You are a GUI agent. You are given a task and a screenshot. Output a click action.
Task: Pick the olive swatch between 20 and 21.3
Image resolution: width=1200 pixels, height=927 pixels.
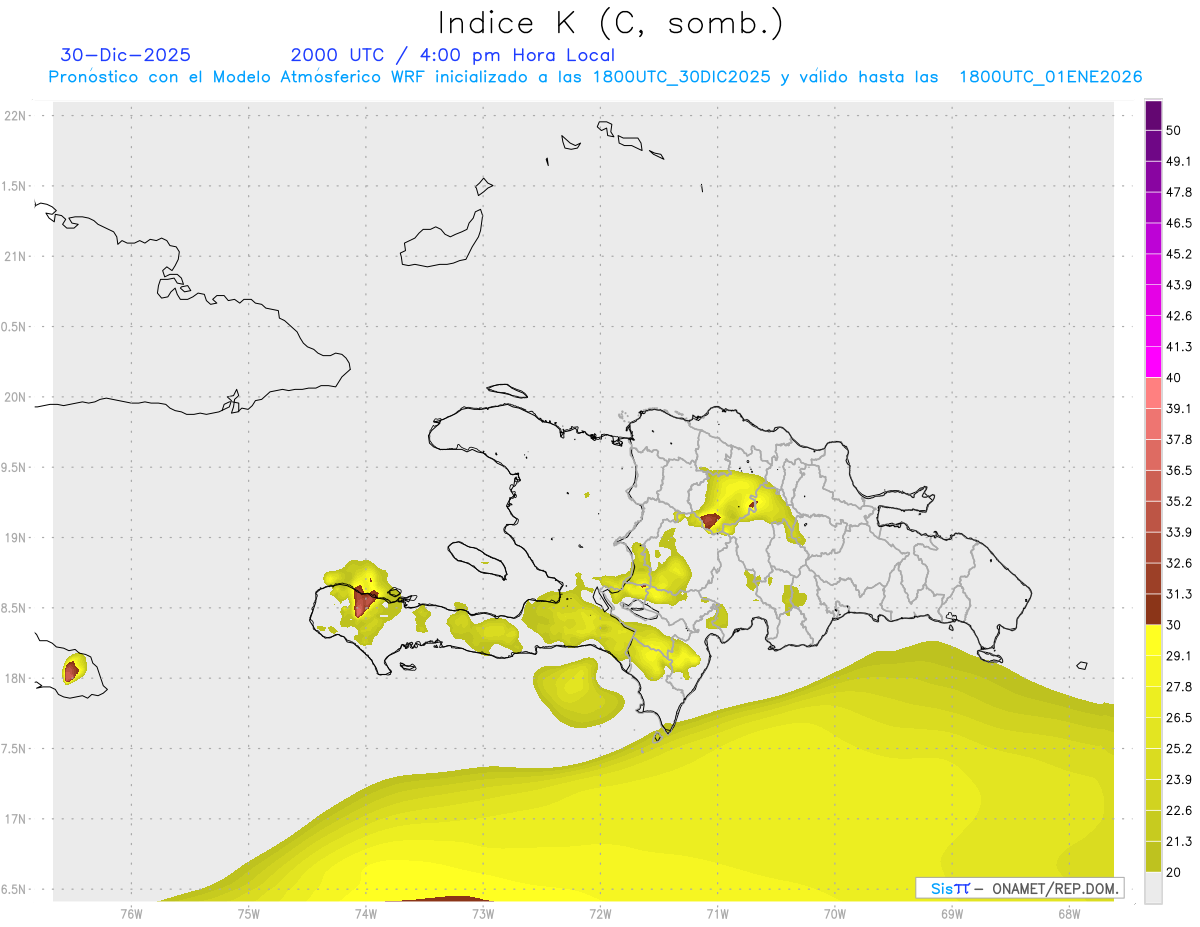tap(1153, 857)
